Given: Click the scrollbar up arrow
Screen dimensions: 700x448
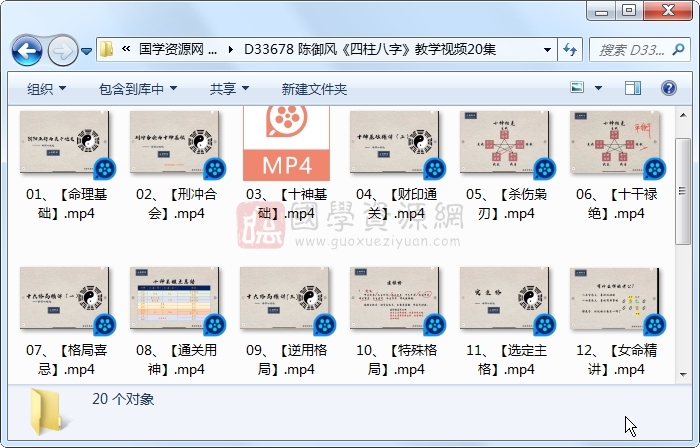Looking at the screenshot, I should pos(683,115).
